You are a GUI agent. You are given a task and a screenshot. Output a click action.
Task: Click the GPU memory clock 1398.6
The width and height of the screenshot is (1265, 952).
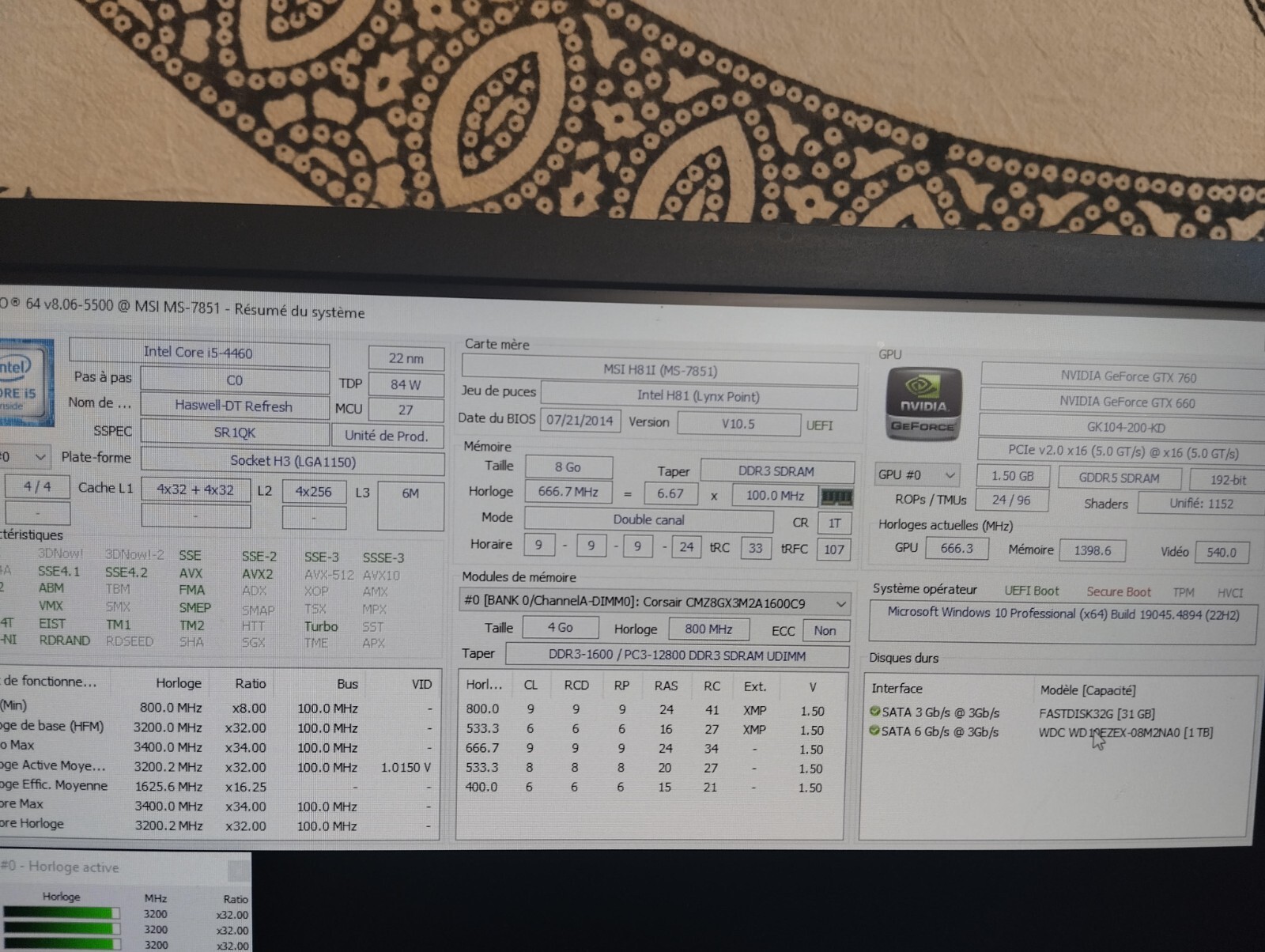[x=1093, y=550]
